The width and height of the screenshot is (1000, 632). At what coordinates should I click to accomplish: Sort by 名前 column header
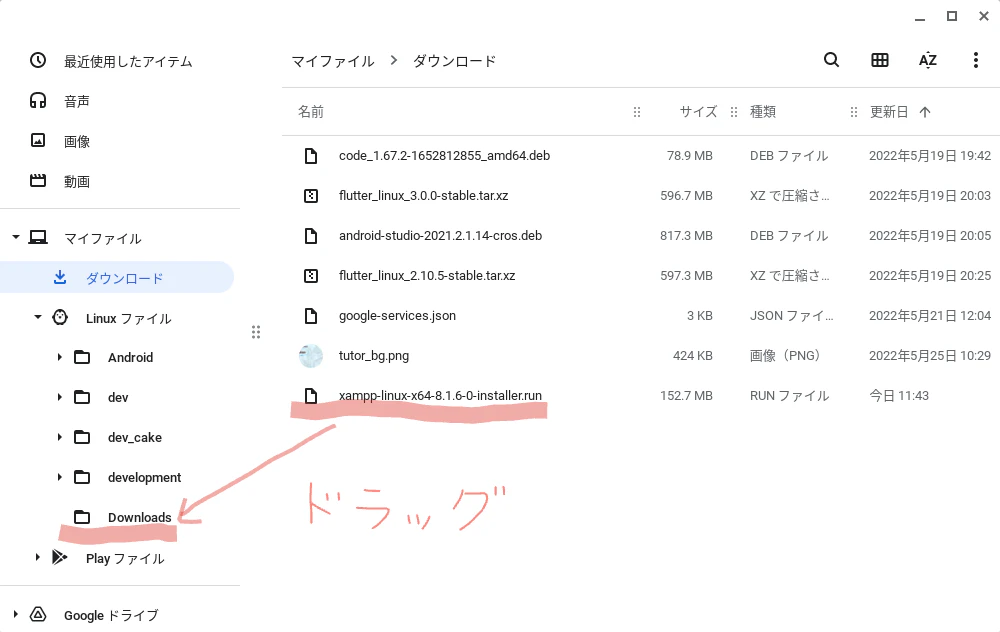point(311,112)
